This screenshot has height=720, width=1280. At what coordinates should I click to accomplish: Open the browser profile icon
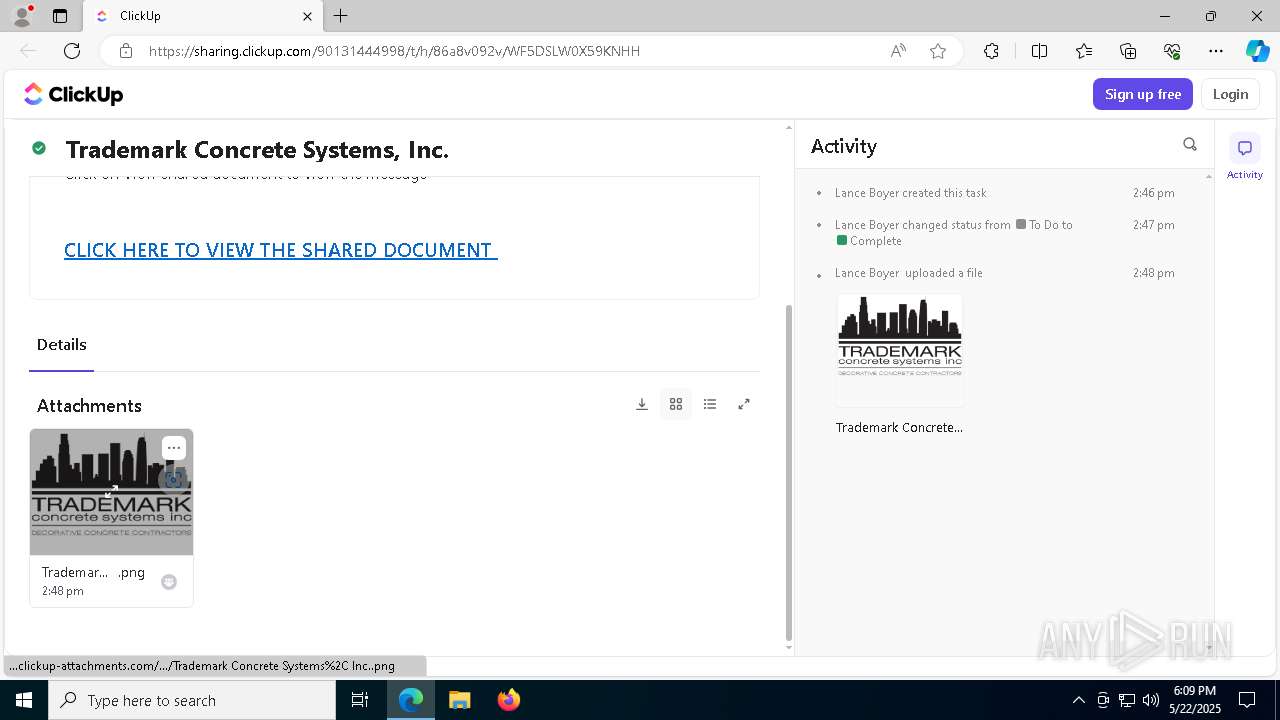22,16
